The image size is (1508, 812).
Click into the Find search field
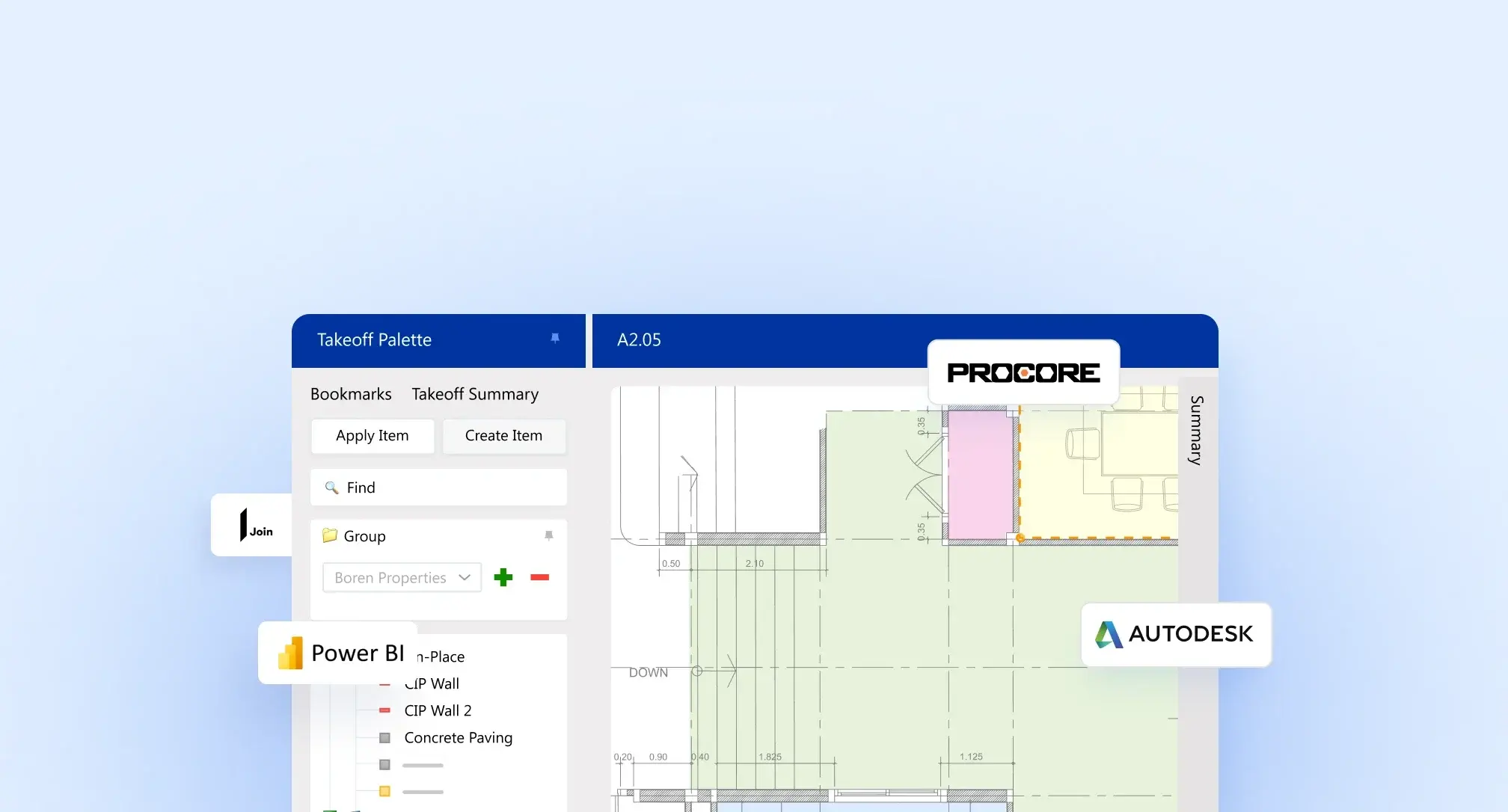pos(449,487)
